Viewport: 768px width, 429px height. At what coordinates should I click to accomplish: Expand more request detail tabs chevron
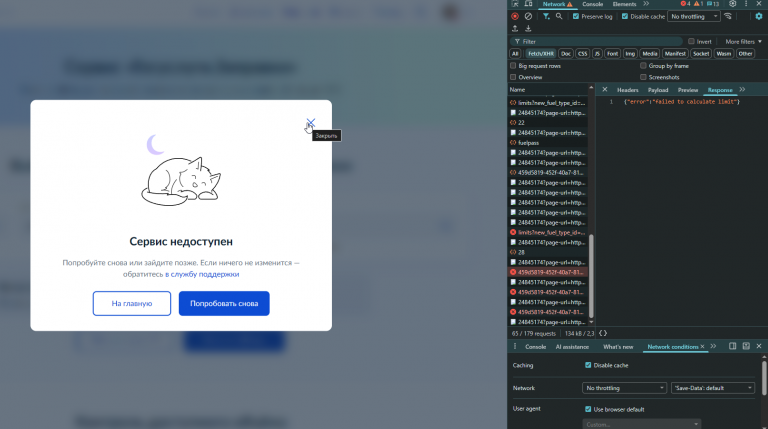(x=743, y=90)
